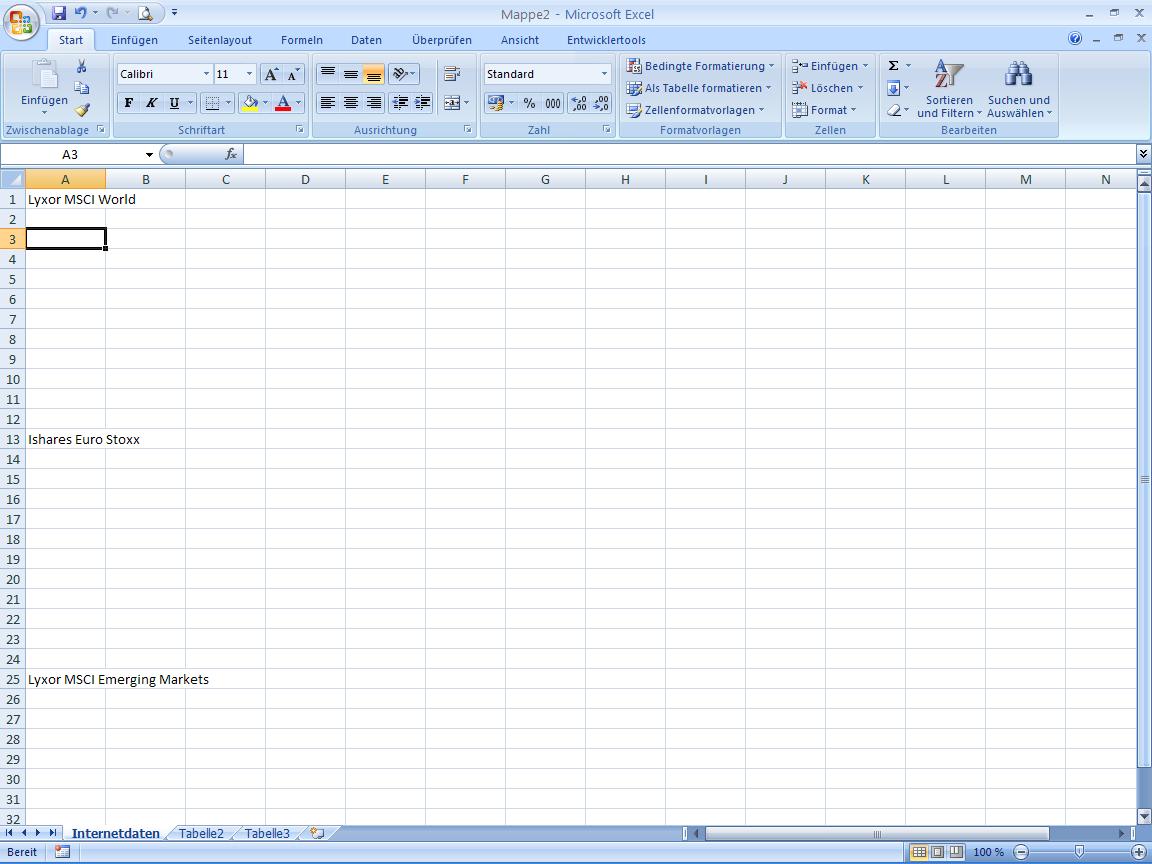This screenshot has height=864, width=1152.
Task: Switch to sheet Tabelle2
Action: click(x=201, y=833)
